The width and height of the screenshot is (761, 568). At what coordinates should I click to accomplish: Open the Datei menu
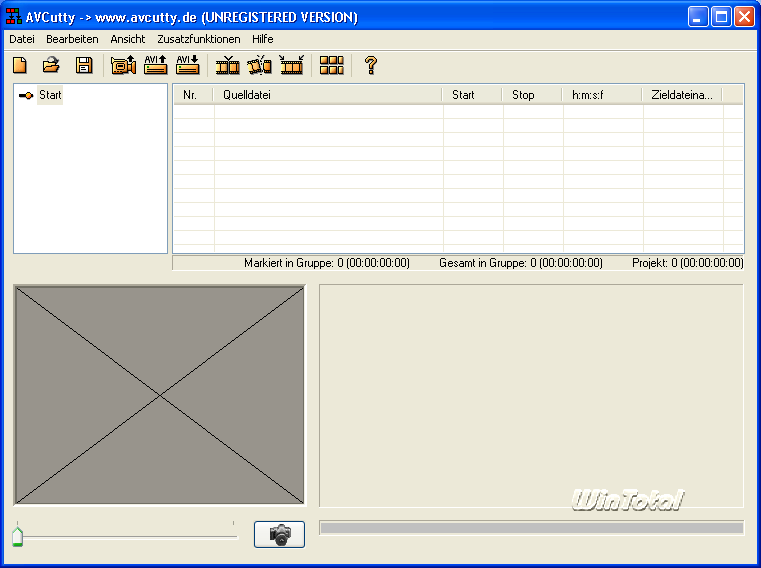22,39
